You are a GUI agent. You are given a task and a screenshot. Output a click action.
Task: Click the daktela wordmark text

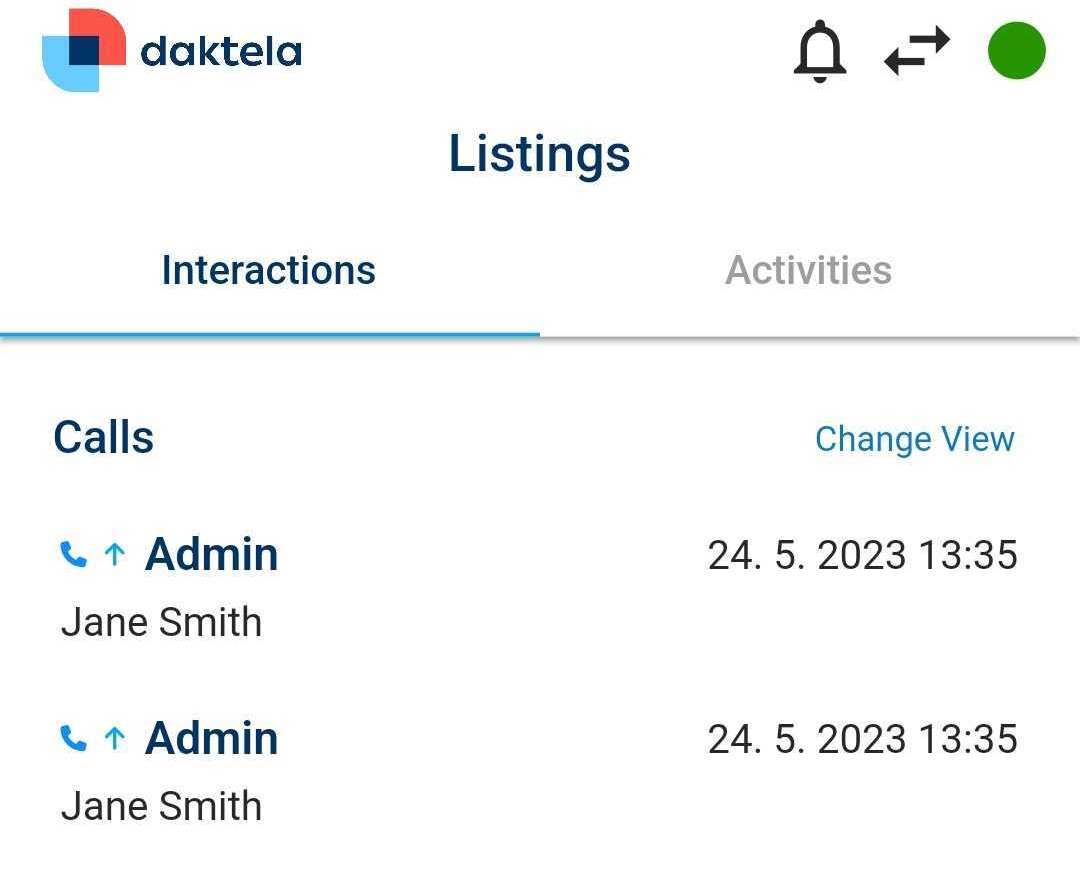click(221, 51)
